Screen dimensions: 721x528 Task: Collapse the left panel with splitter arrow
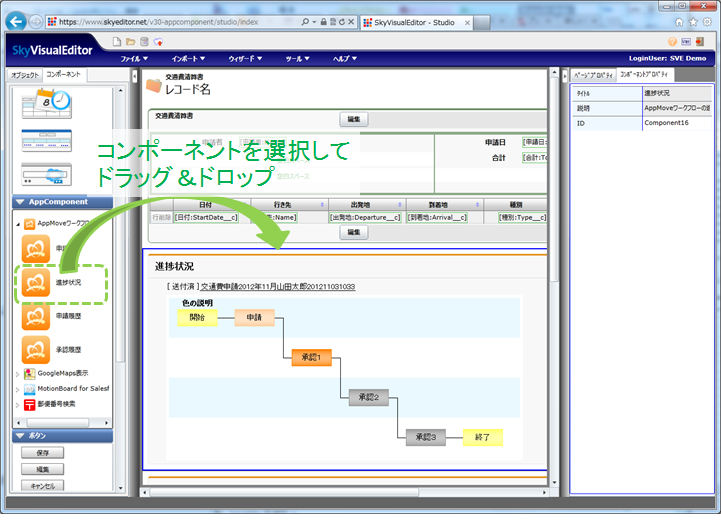[x=135, y=76]
